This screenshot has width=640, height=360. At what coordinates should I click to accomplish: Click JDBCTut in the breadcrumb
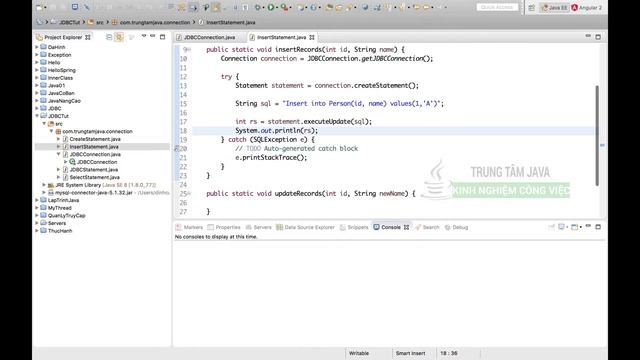[x=69, y=22]
